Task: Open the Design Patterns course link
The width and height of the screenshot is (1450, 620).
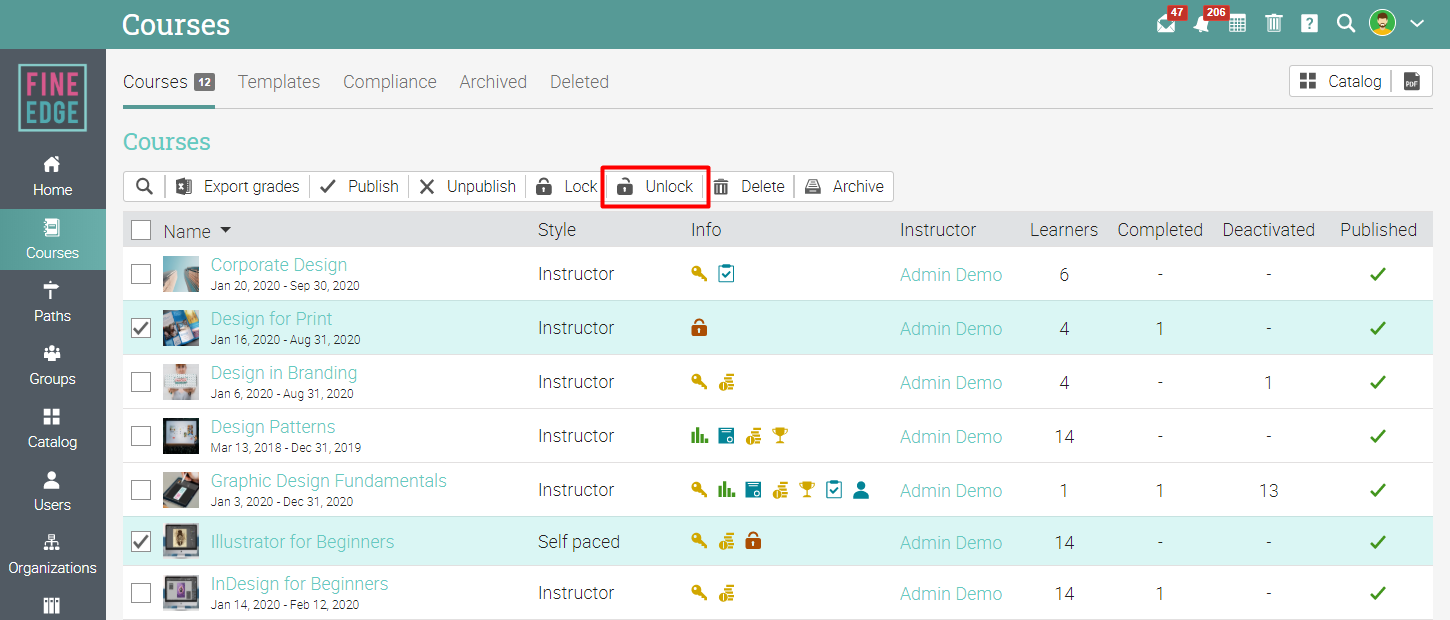Action: coord(273,427)
